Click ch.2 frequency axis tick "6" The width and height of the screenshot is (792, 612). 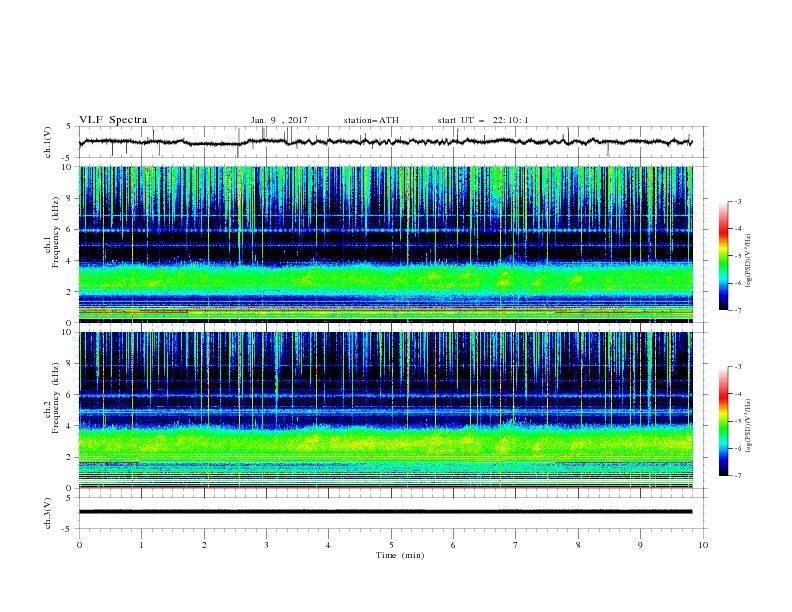click(x=71, y=395)
